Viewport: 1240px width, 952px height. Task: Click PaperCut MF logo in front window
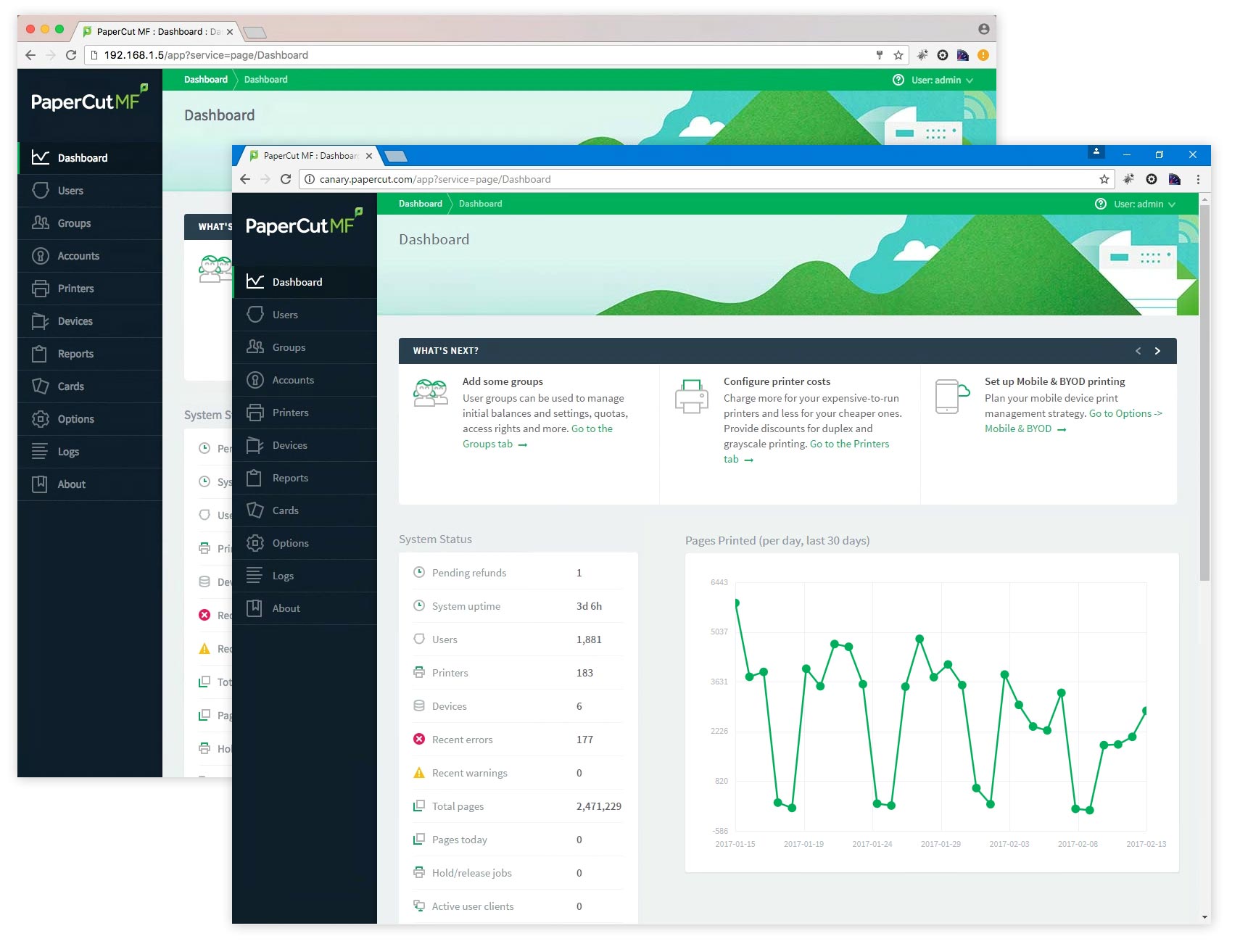coord(304,223)
